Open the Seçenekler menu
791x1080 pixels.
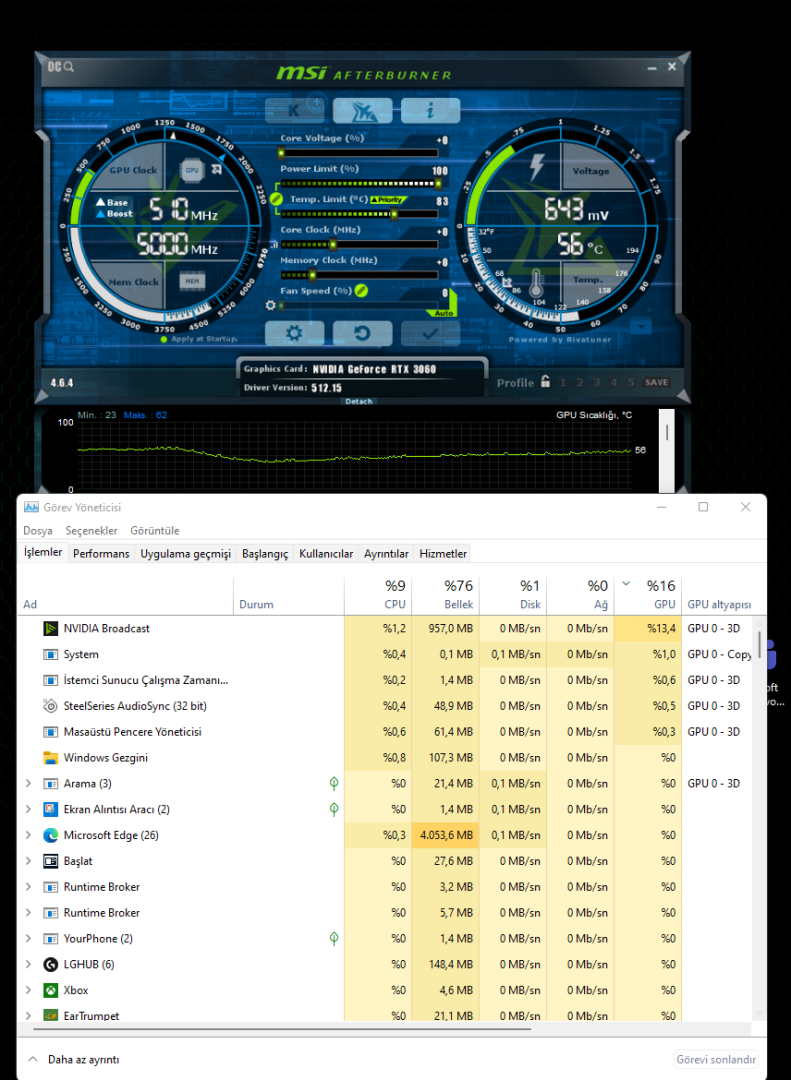(x=92, y=530)
